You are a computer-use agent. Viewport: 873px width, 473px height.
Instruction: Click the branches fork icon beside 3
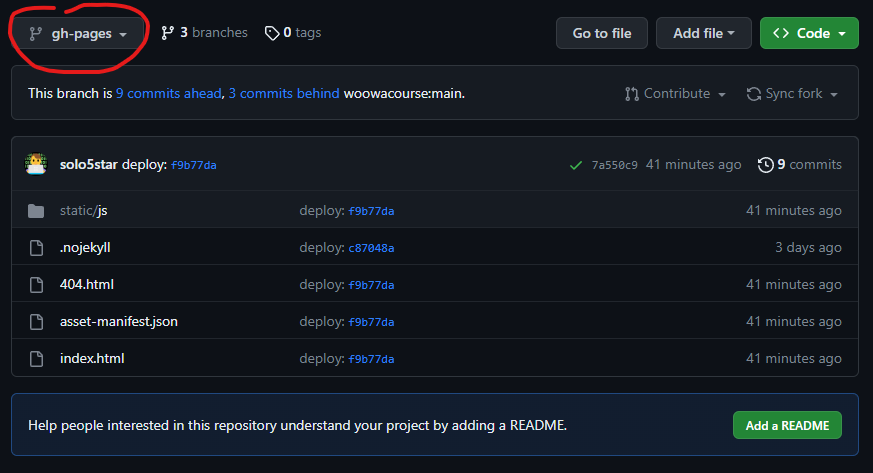(167, 33)
